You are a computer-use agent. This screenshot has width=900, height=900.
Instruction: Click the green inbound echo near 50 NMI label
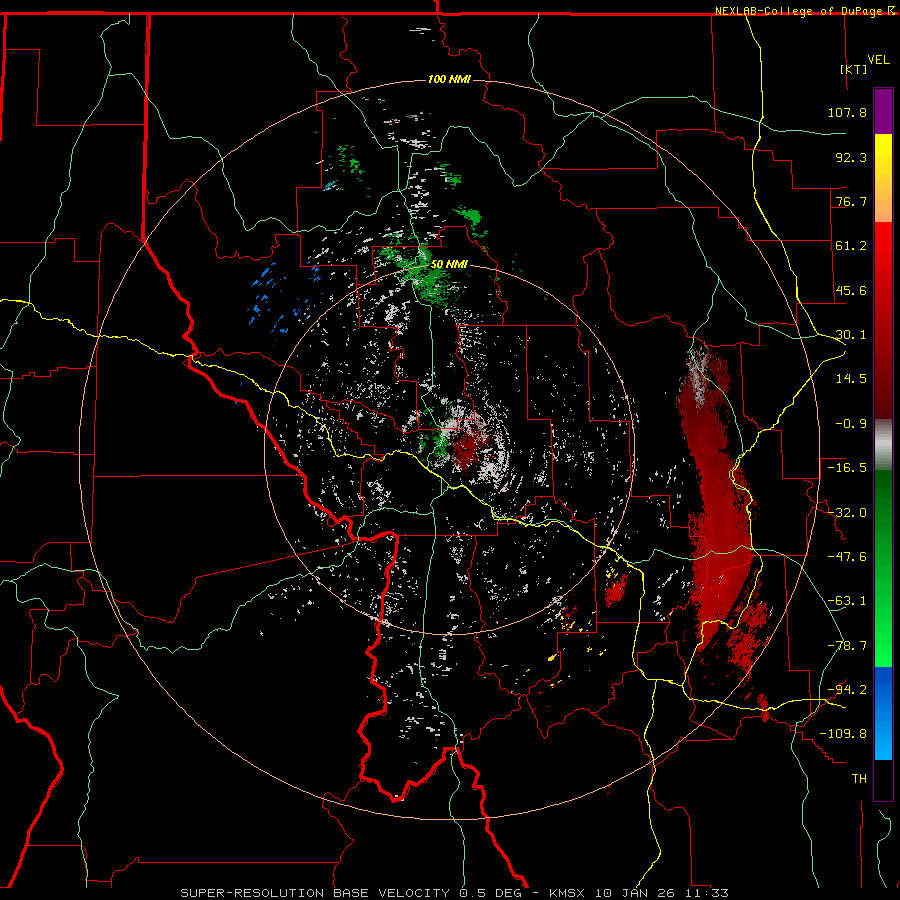428,277
